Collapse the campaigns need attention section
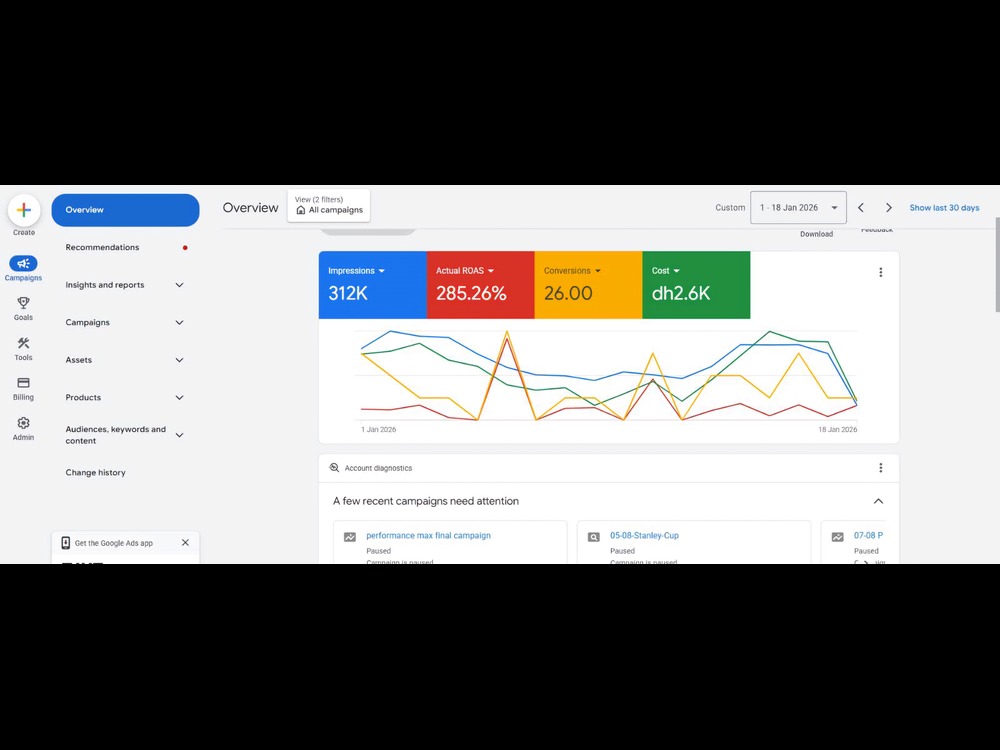Image resolution: width=1000 pixels, height=750 pixels. coord(878,501)
